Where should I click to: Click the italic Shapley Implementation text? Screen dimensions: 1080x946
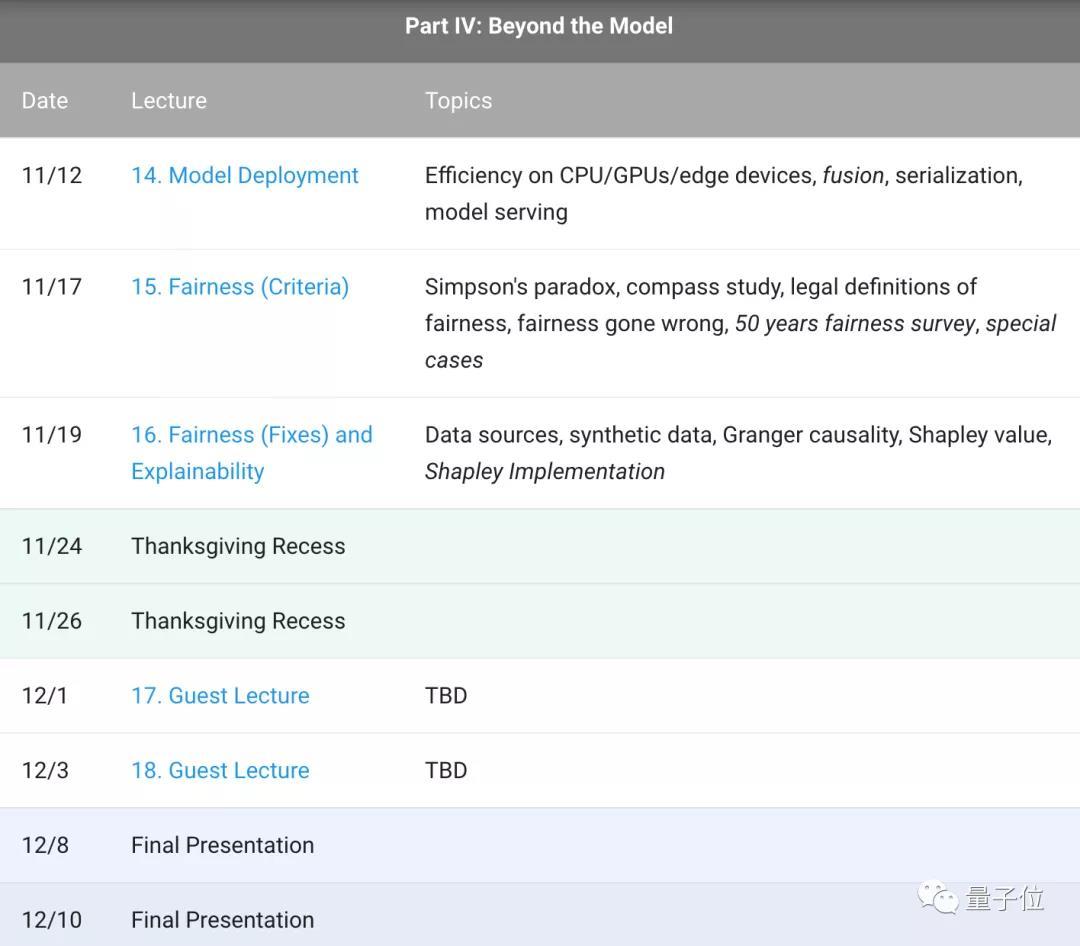point(545,471)
